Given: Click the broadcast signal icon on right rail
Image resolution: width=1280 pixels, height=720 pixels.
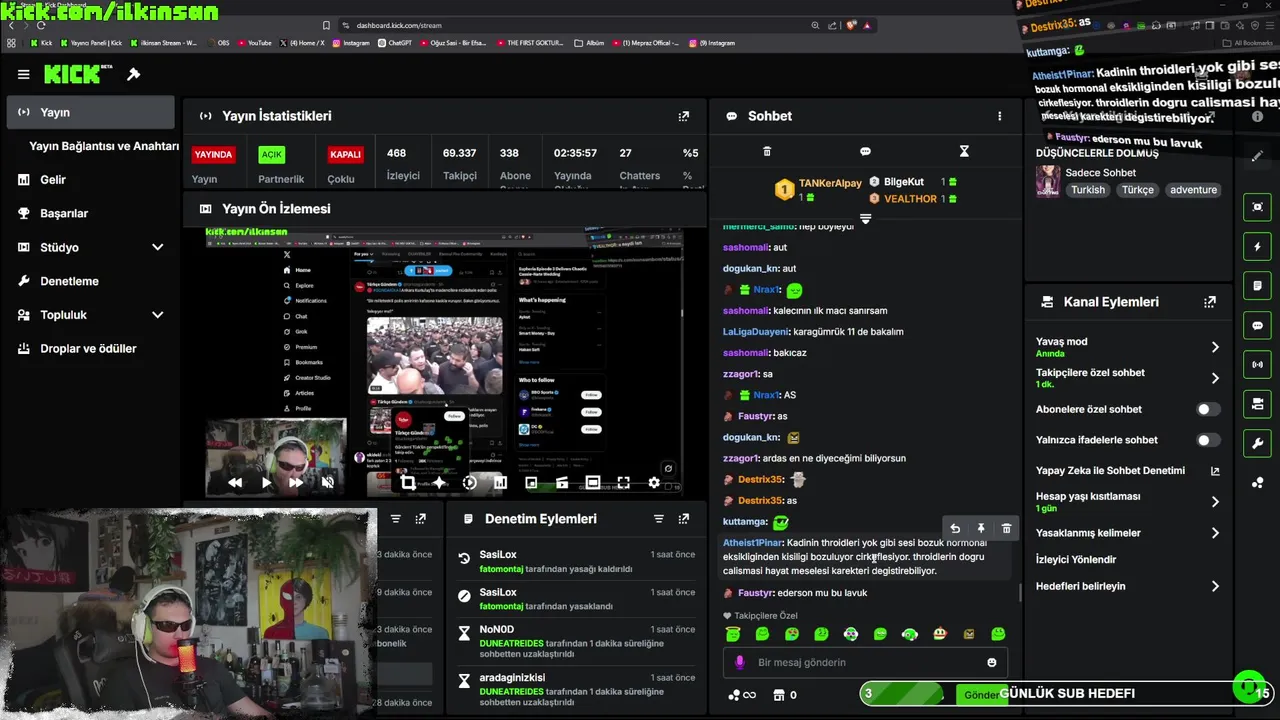Looking at the screenshot, I should (1258, 365).
